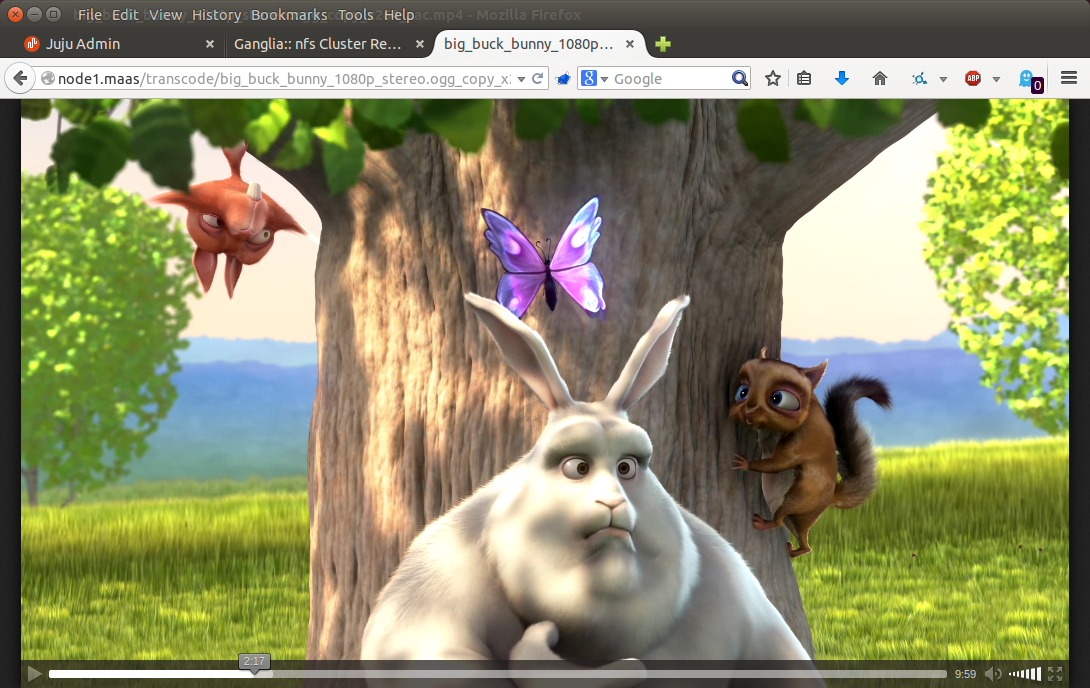Expand the network extension dropdown arrow
The height and width of the screenshot is (688, 1090).
[943, 79]
